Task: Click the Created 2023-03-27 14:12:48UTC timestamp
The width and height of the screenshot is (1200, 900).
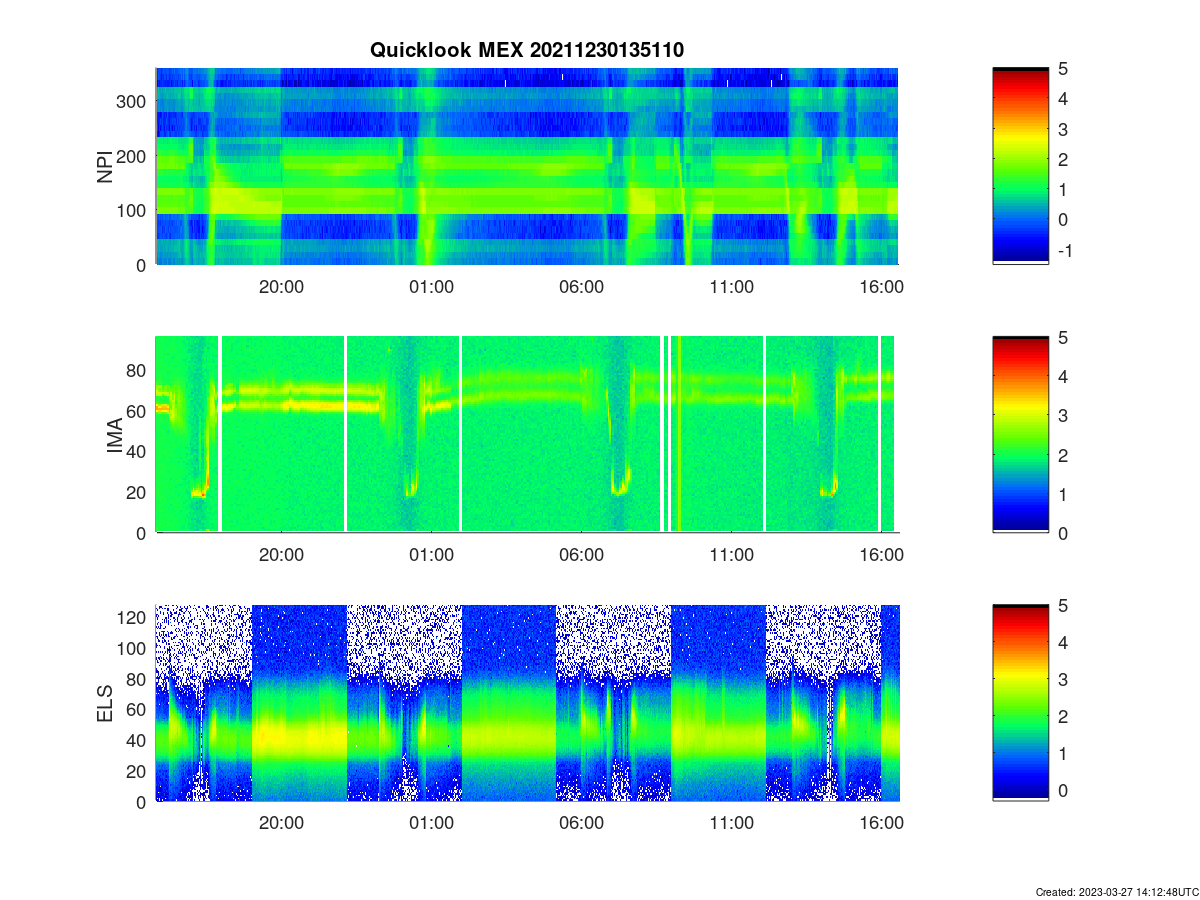Action: [x=1115, y=891]
